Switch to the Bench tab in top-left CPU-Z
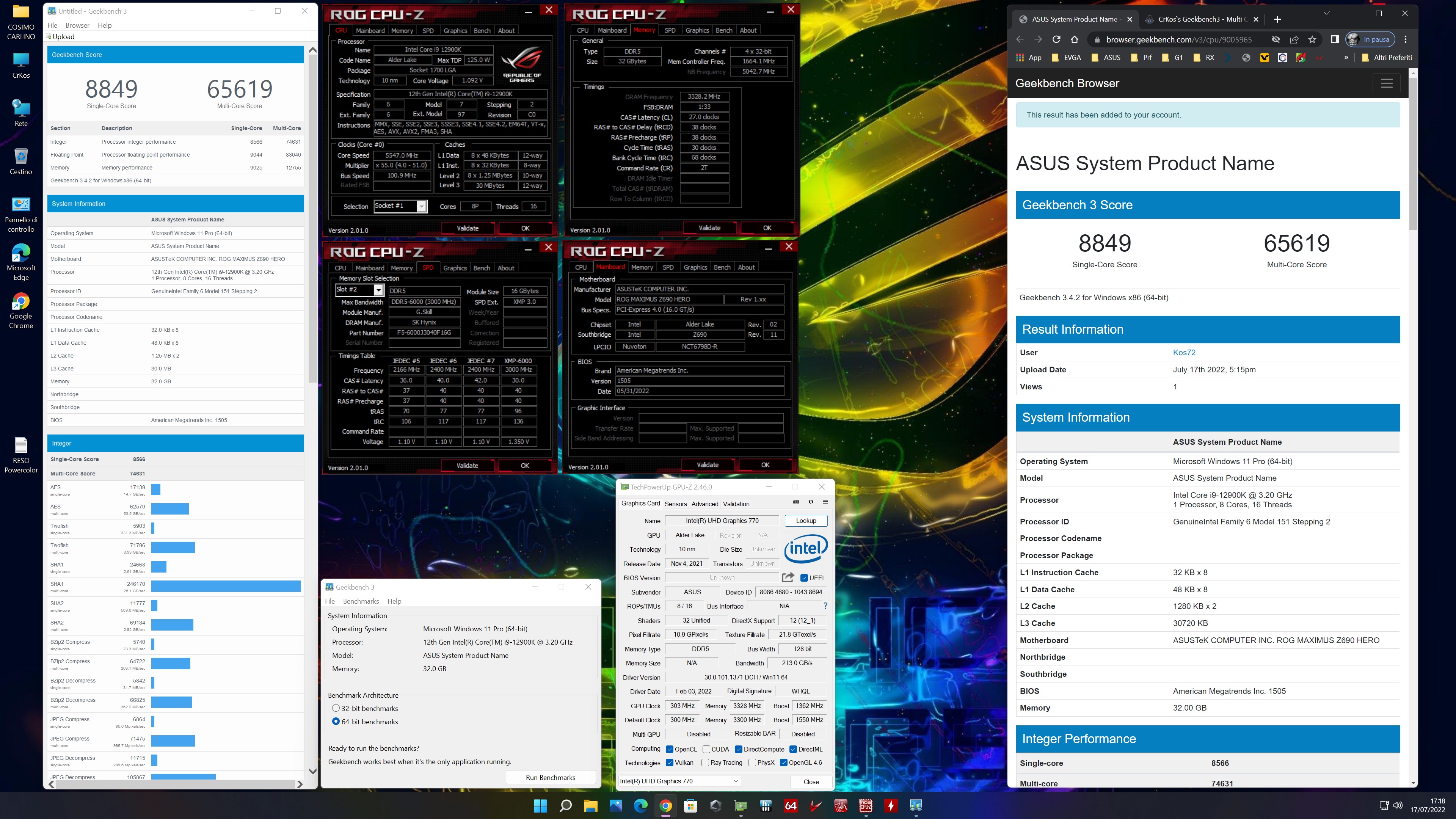Viewport: 1456px width, 819px height. click(482, 30)
